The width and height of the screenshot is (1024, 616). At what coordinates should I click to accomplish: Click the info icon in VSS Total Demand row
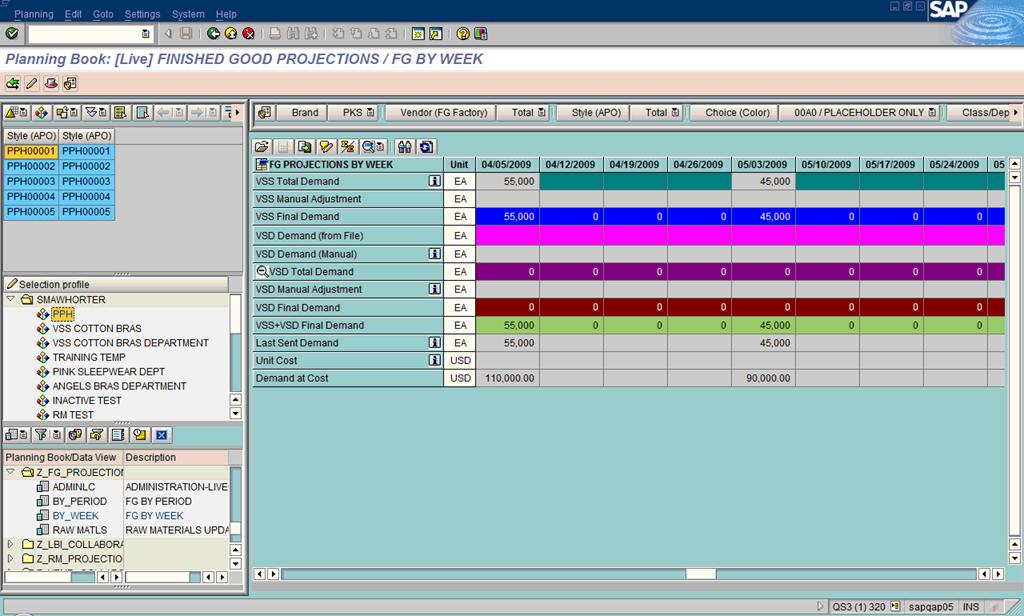(434, 181)
